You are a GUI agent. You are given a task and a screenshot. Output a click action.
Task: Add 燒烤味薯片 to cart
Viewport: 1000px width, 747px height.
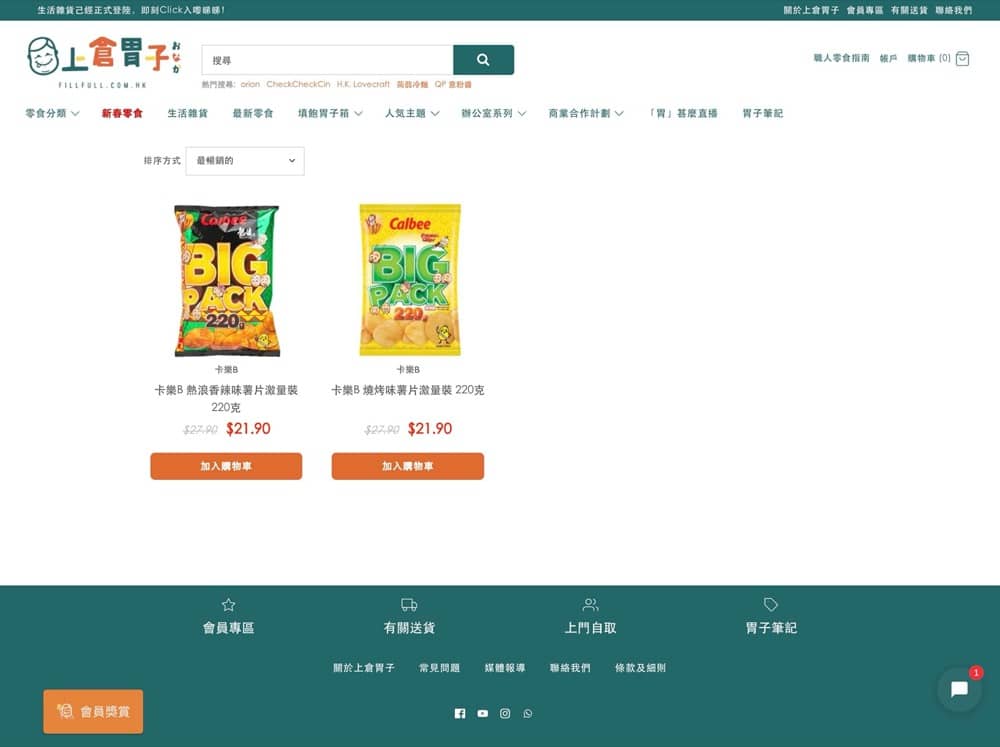(408, 466)
